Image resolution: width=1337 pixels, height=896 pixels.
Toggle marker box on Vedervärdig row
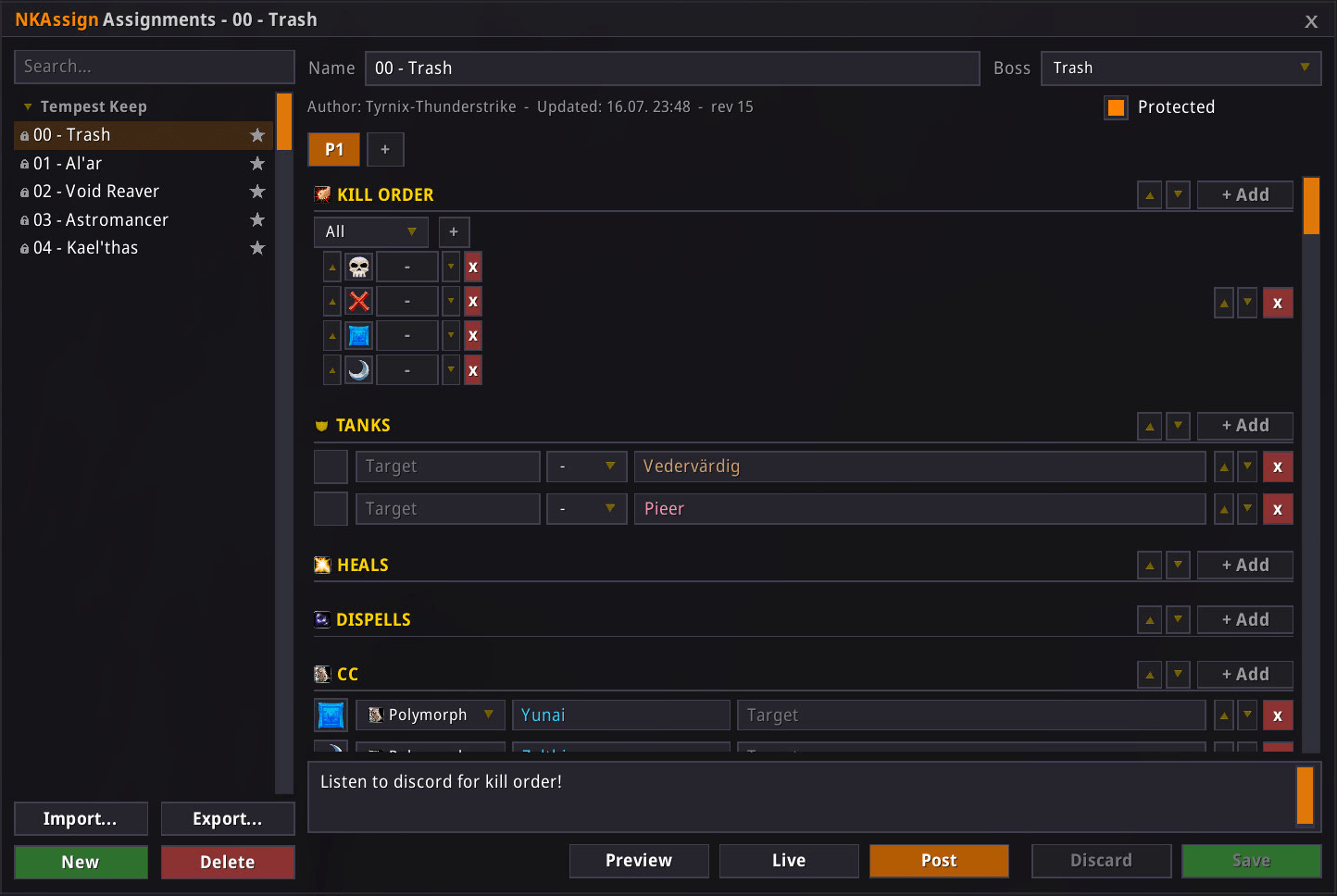coord(331,467)
